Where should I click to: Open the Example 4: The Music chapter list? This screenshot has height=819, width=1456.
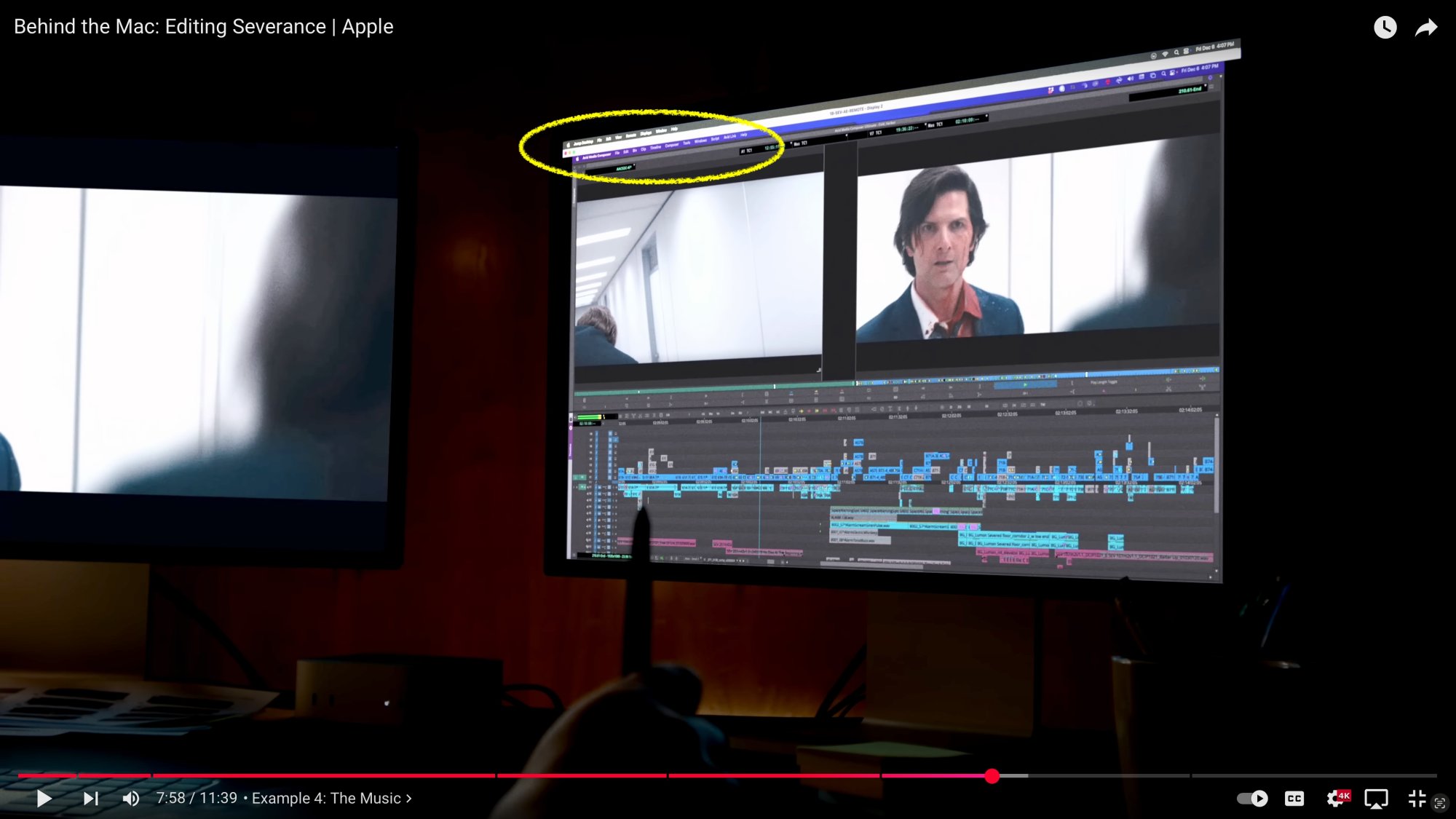click(x=326, y=799)
